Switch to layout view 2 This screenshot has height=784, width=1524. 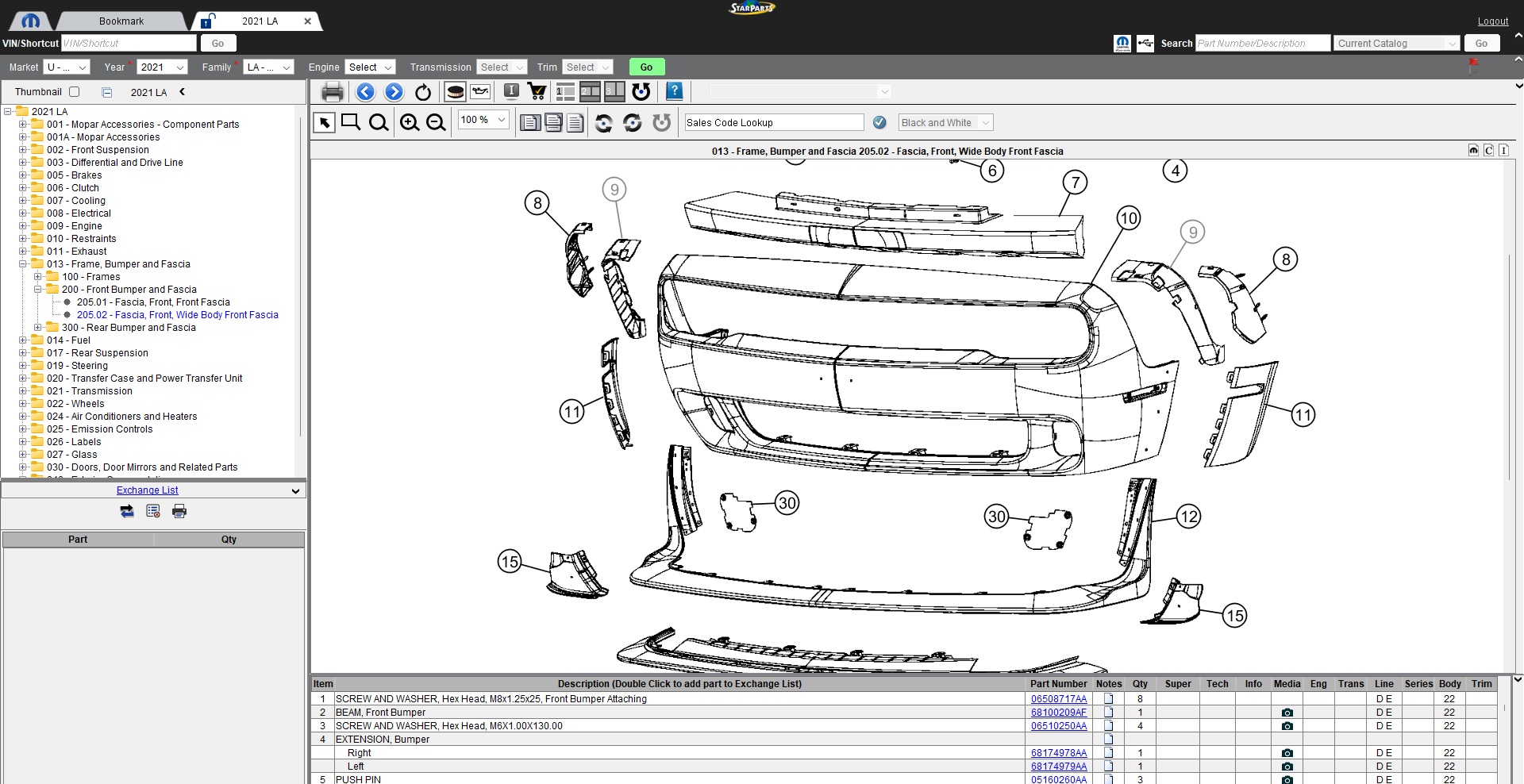pos(590,92)
